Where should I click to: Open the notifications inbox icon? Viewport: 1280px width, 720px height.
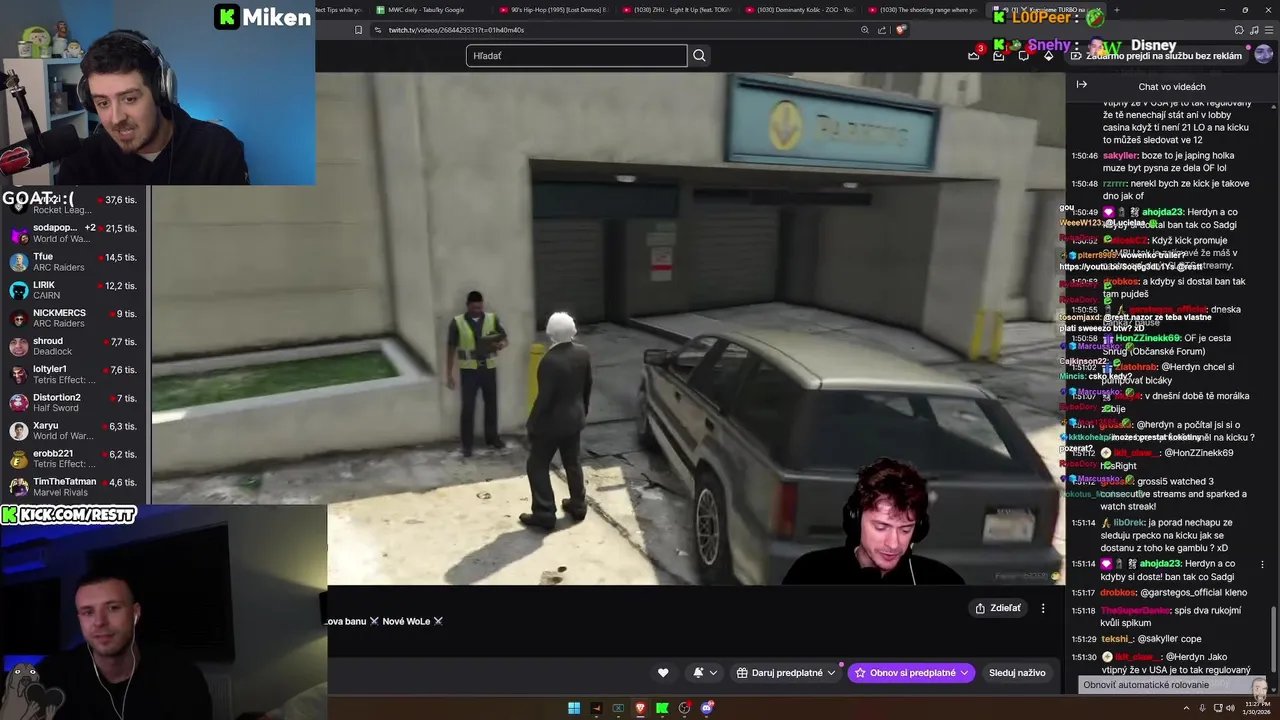[998, 55]
